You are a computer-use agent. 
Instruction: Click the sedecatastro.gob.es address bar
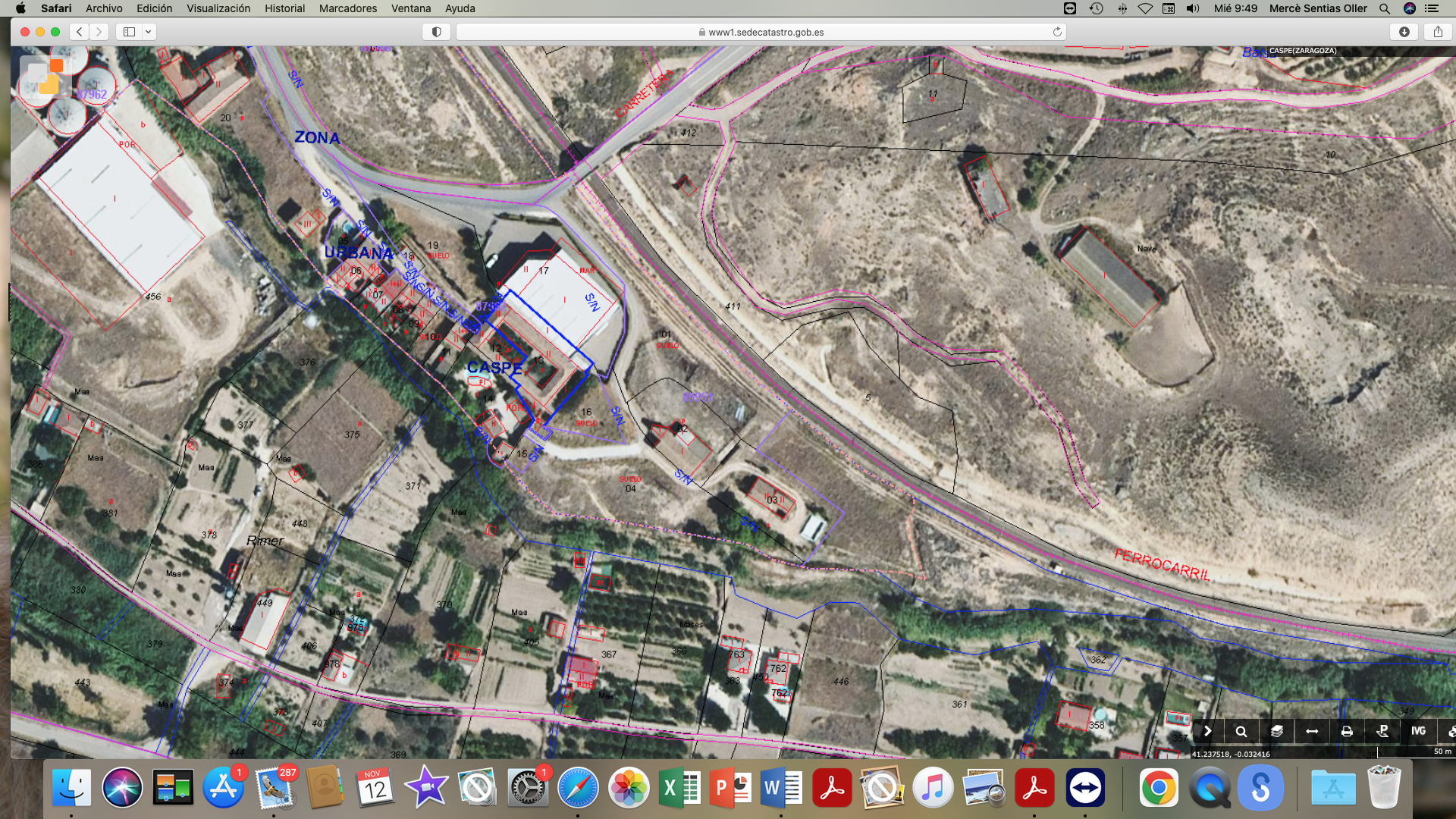point(761,32)
